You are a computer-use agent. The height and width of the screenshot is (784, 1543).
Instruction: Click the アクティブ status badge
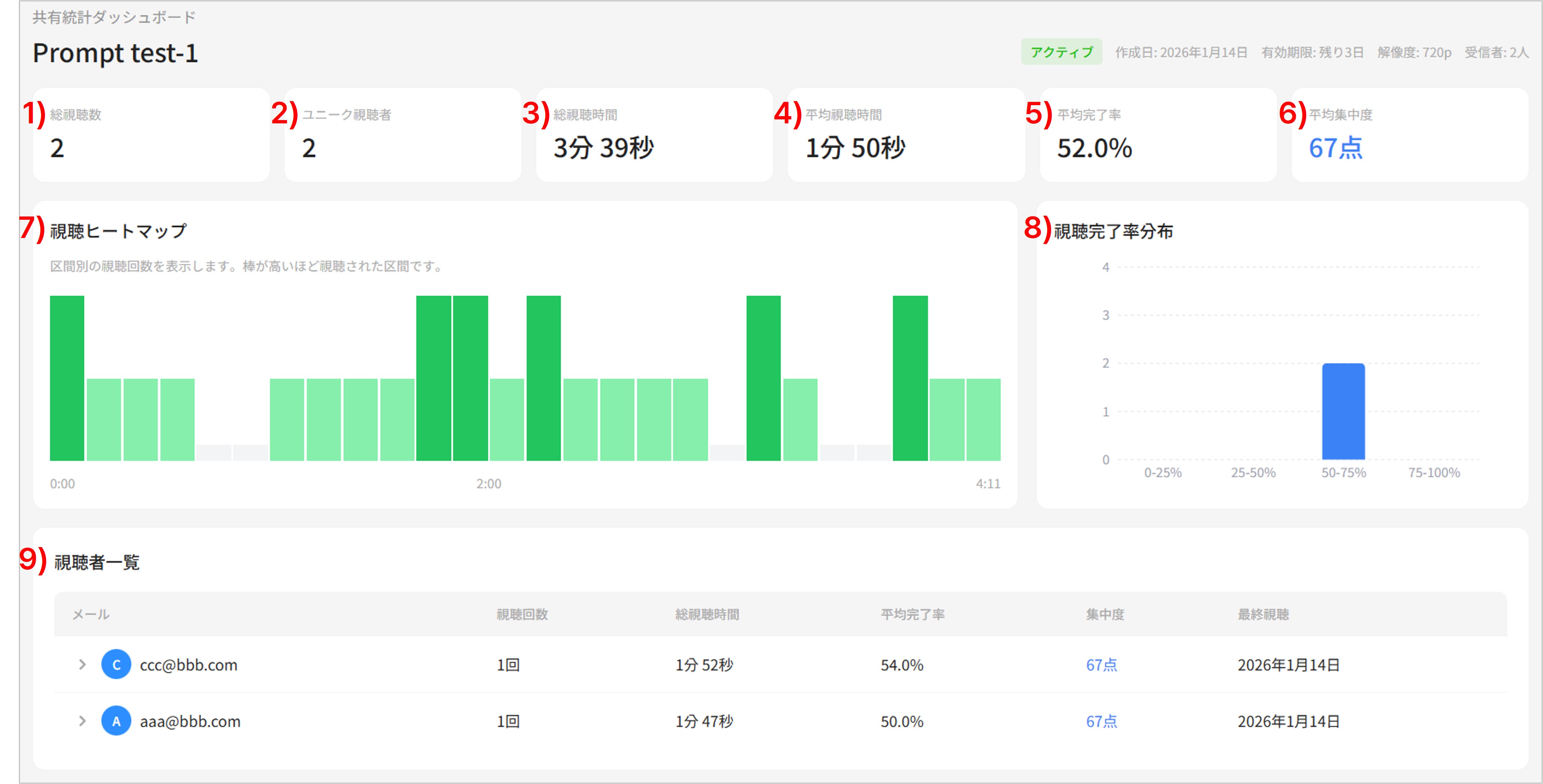pos(1062,52)
